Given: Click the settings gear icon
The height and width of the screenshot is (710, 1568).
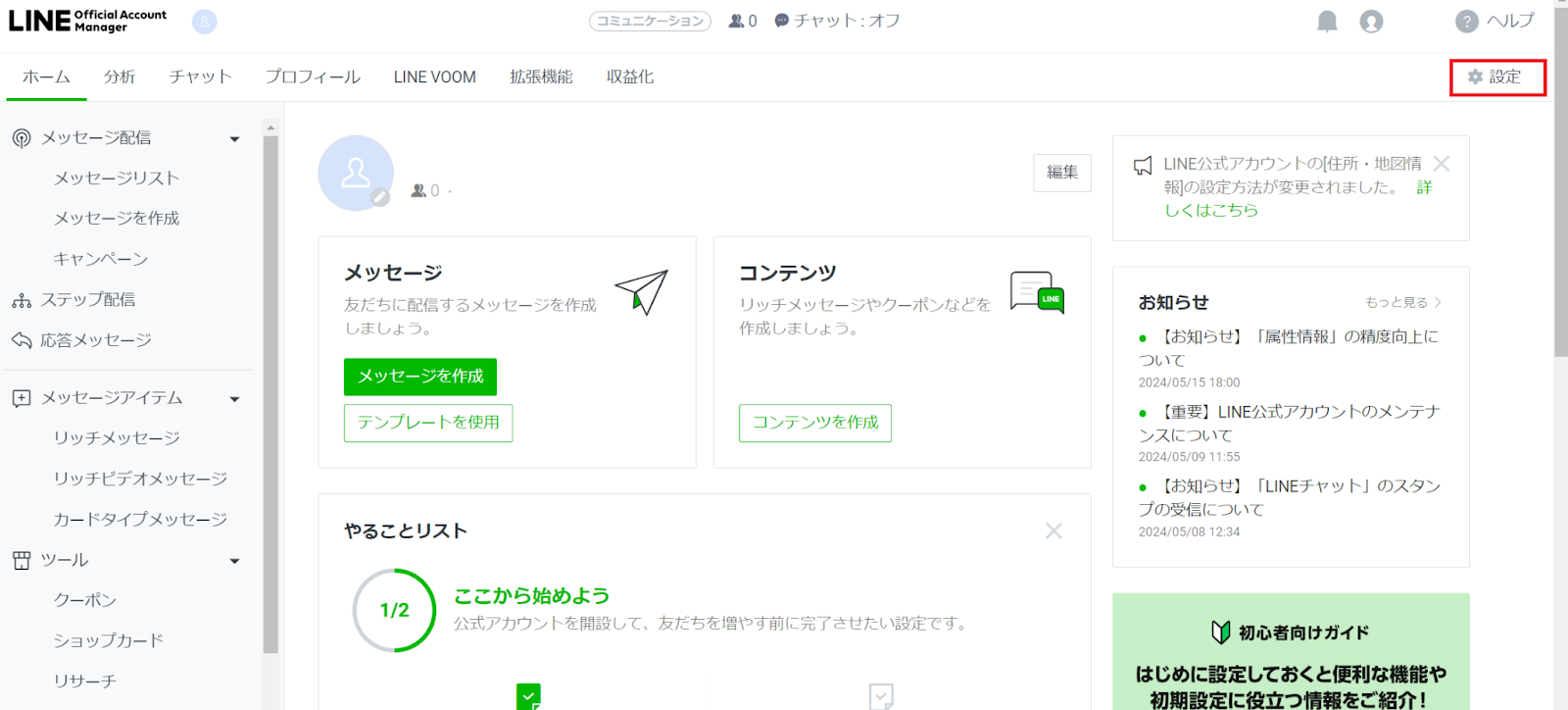Looking at the screenshot, I should [x=1475, y=76].
